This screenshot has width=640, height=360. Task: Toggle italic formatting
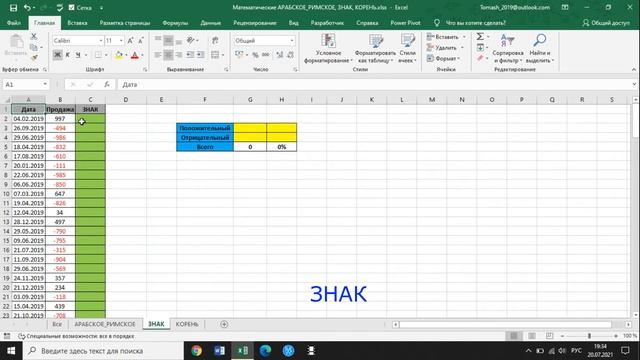coord(68,55)
